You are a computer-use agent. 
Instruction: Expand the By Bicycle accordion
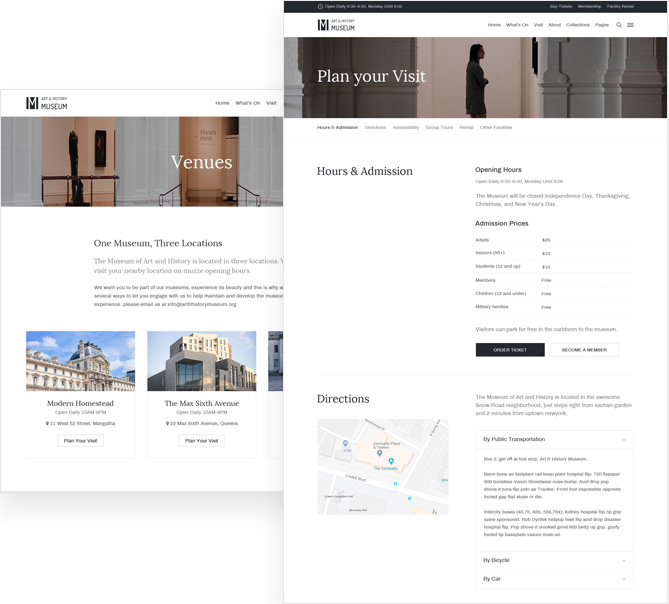coord(623,561)
